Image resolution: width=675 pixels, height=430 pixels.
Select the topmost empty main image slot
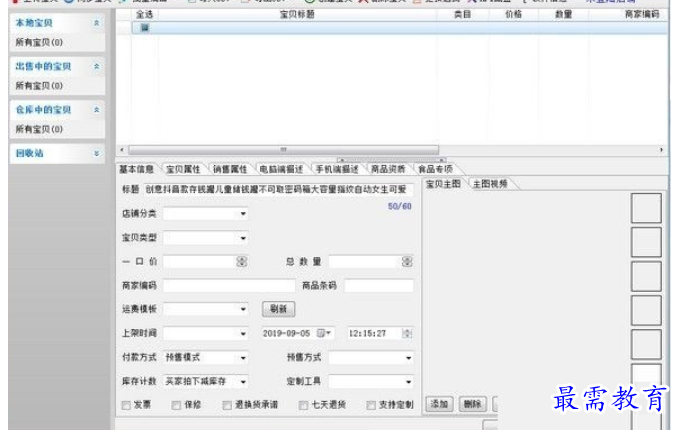point(646,208)
